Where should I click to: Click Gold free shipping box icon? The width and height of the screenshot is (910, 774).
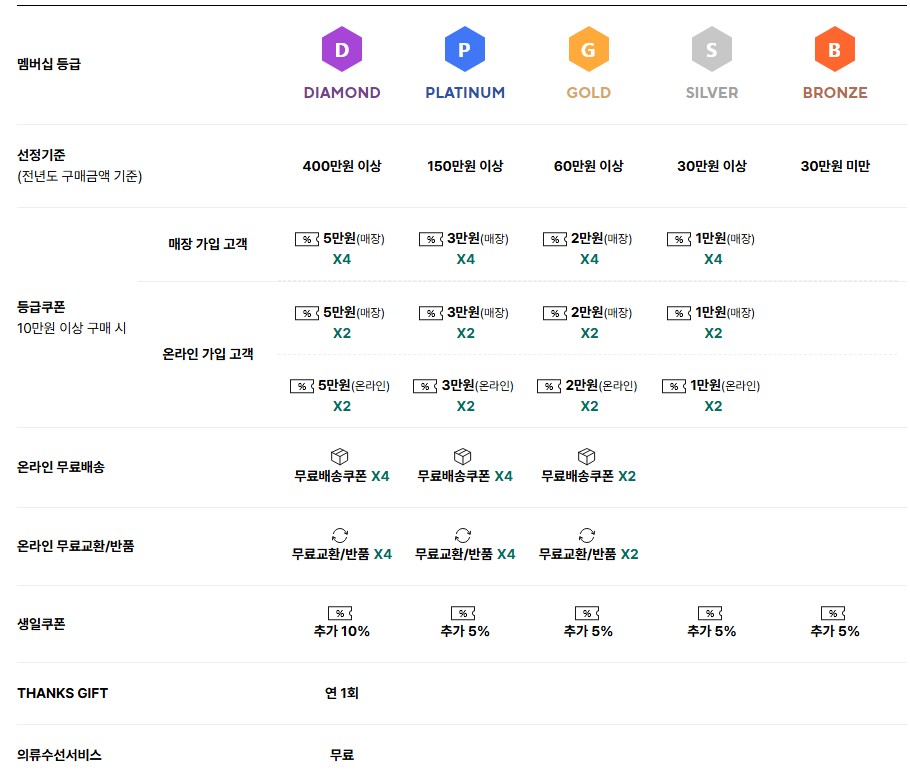[x=587, y=457]
